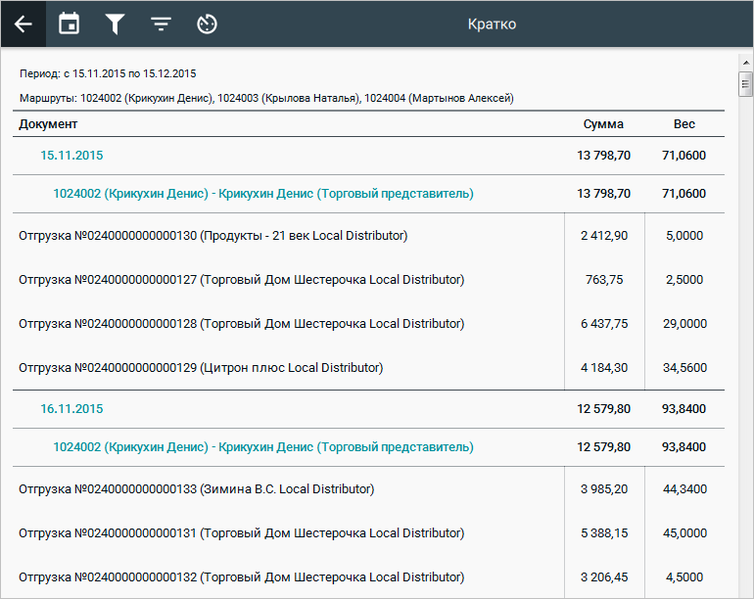This screenshot has width=754, height=599.
Task: Click the timer refresh icon
Action: (207, 24)
